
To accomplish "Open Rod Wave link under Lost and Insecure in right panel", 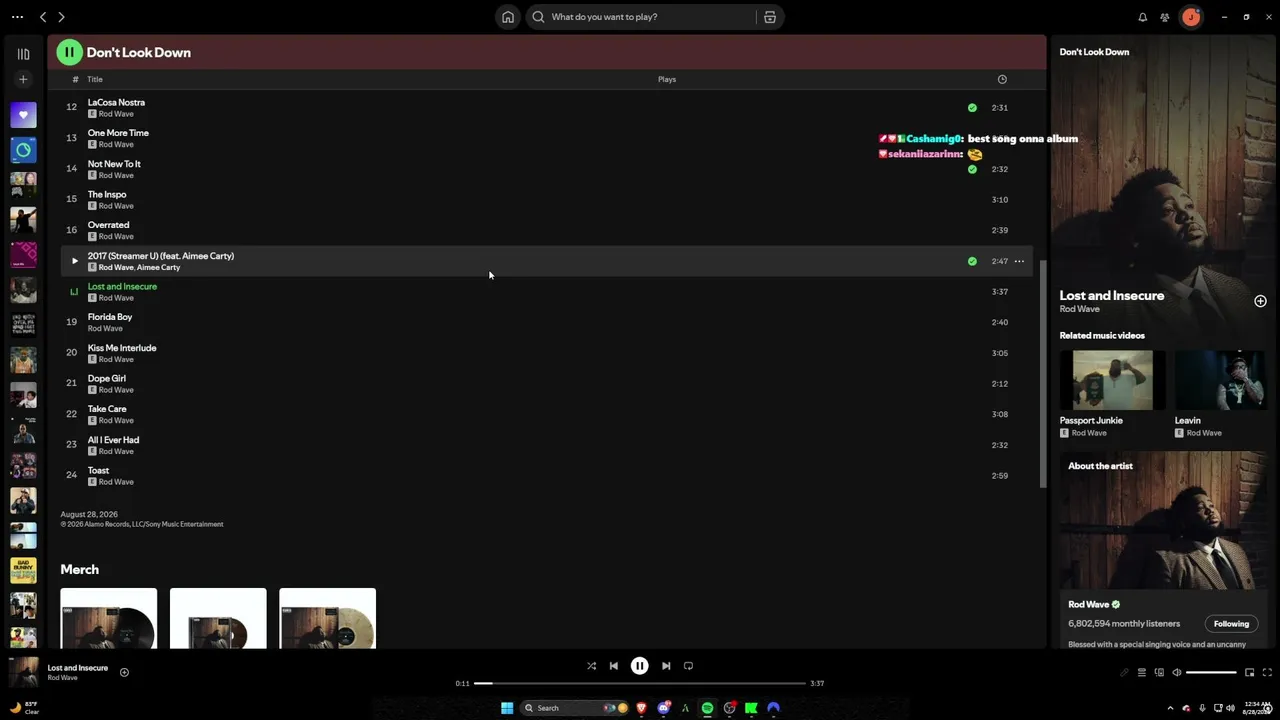I will pos(1080,309).
